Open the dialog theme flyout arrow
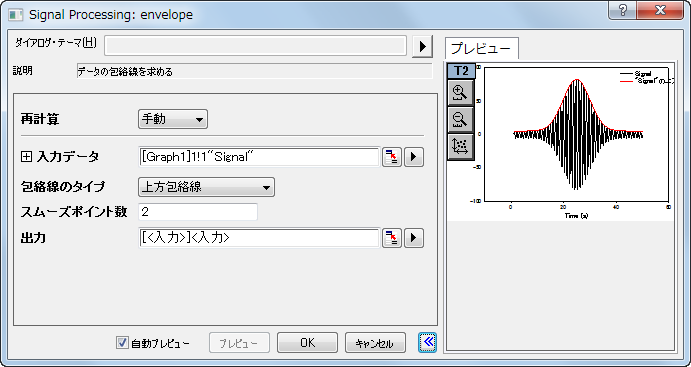The height and width of the screenshot is (367, 691). pos(423,46)
